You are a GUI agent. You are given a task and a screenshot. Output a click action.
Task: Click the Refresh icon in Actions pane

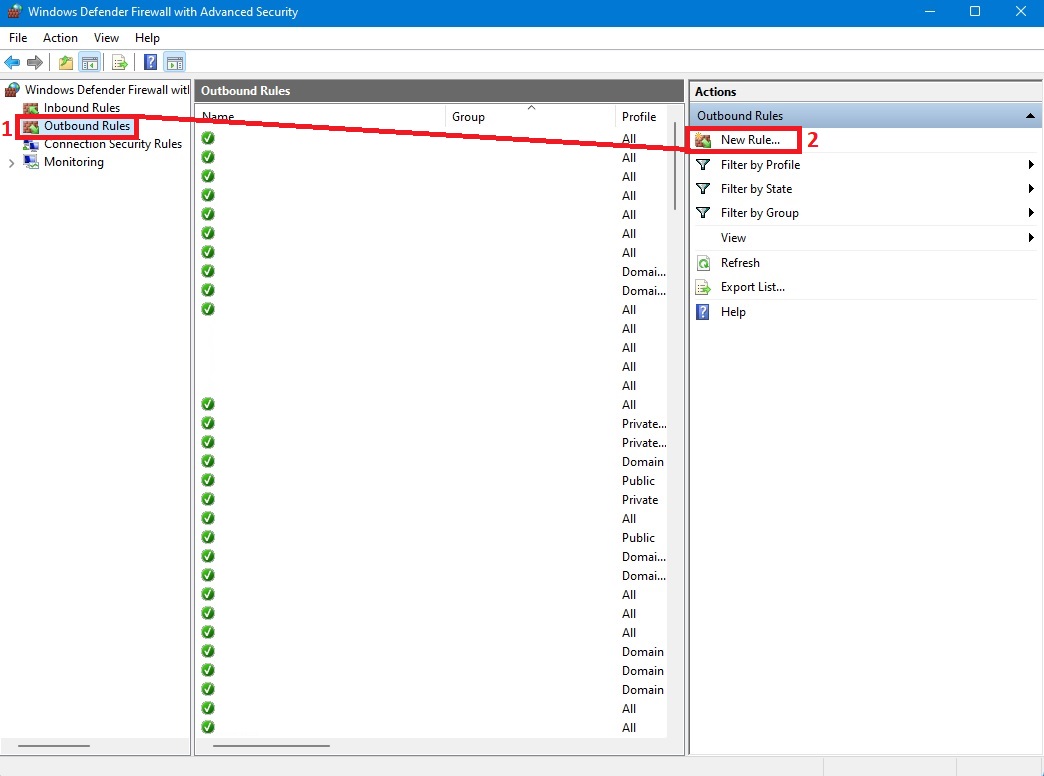click(704, 263)
